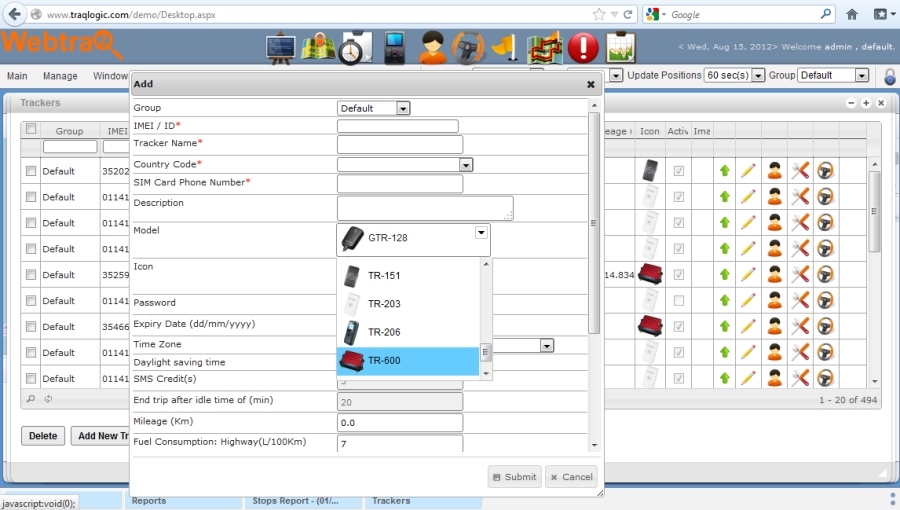Open the map location pin icon

pos(319,48)
